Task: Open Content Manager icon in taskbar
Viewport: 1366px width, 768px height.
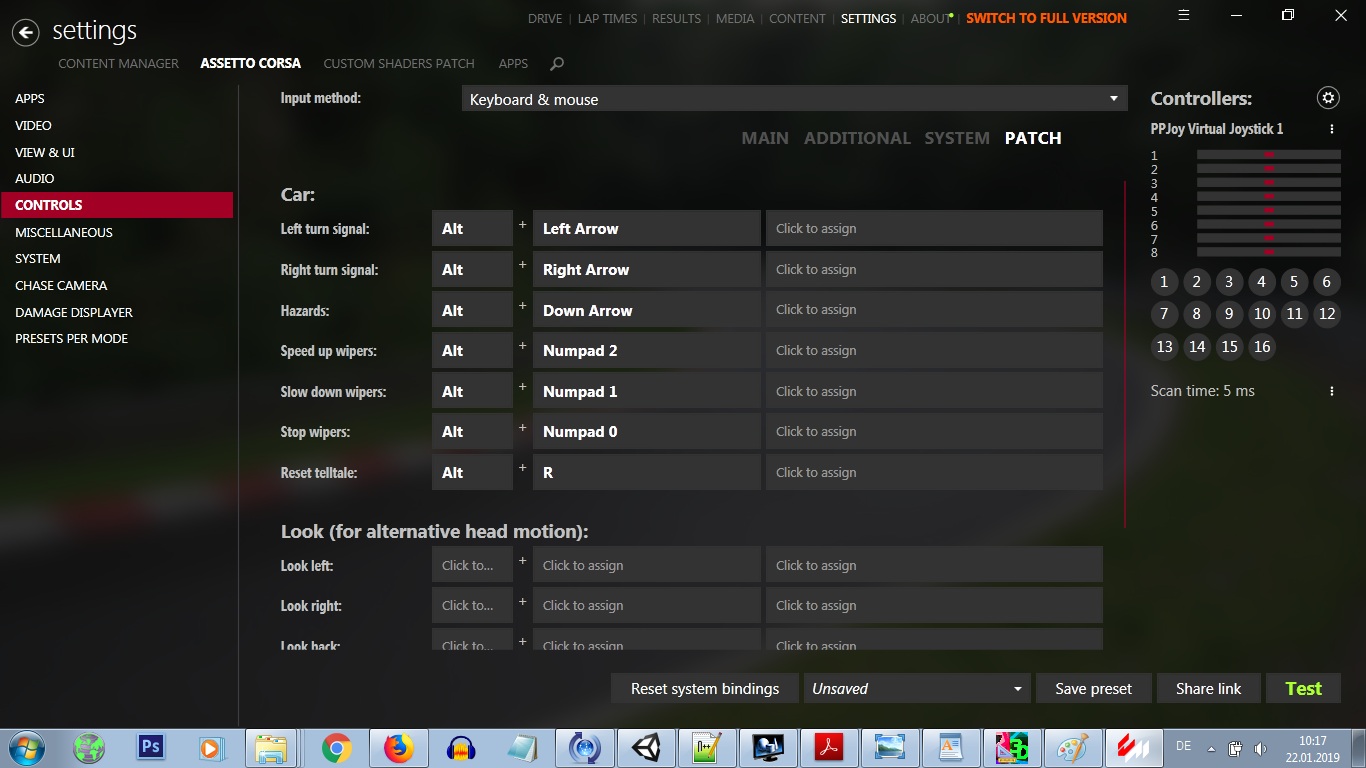Action: (x=1134, y=748)
